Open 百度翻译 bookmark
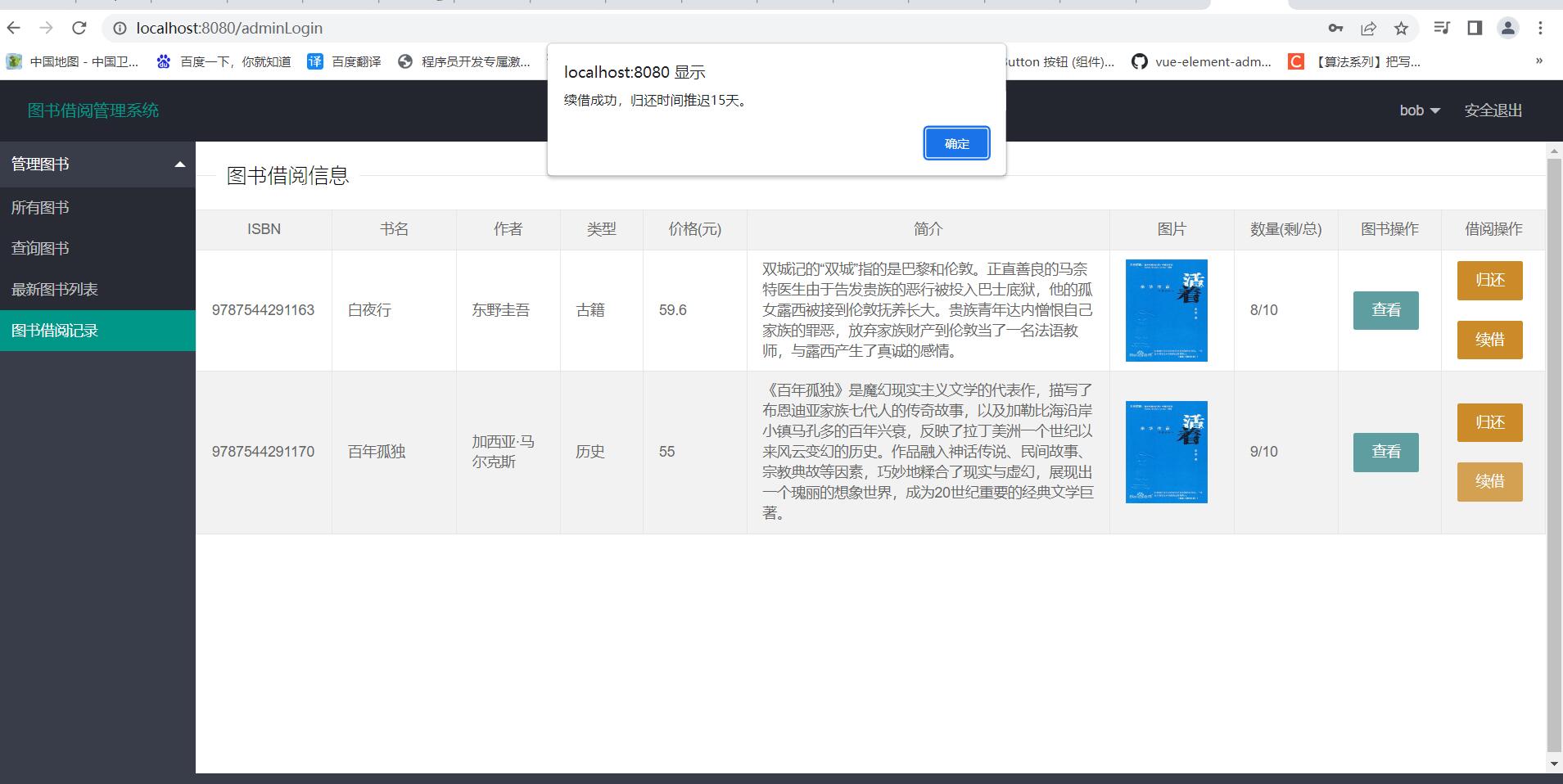 tap(344, 61)
